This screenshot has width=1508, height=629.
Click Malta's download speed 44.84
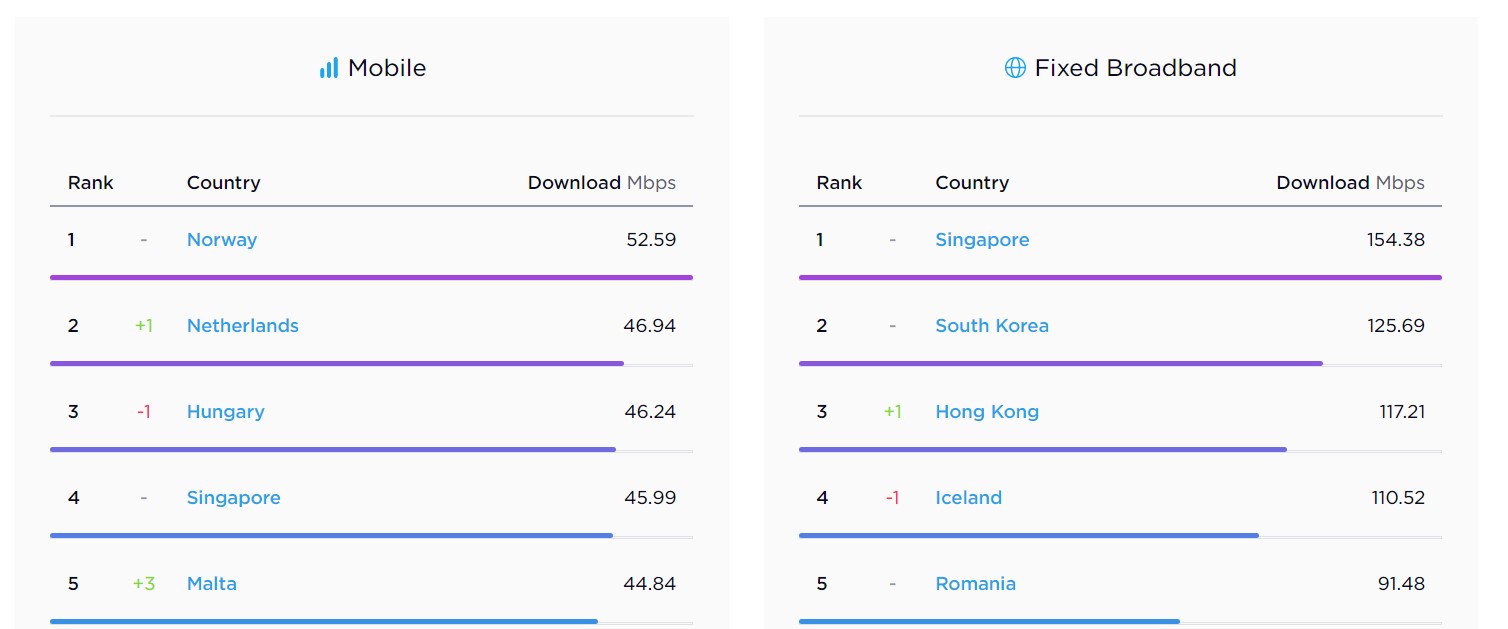pyautogui.click(x=650, y=584)
